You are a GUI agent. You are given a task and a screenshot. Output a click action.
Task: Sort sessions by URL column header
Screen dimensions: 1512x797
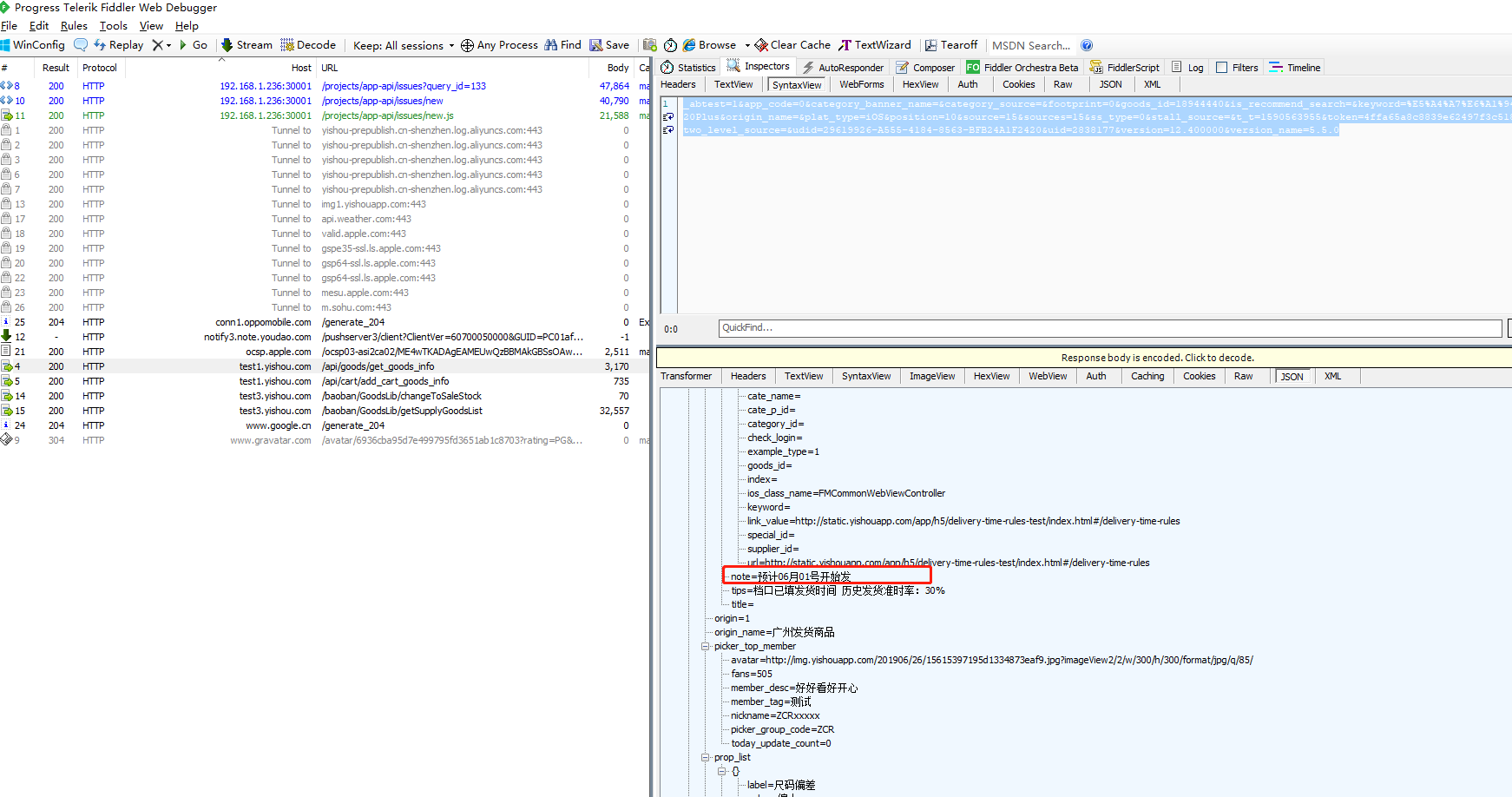(451, 68)
